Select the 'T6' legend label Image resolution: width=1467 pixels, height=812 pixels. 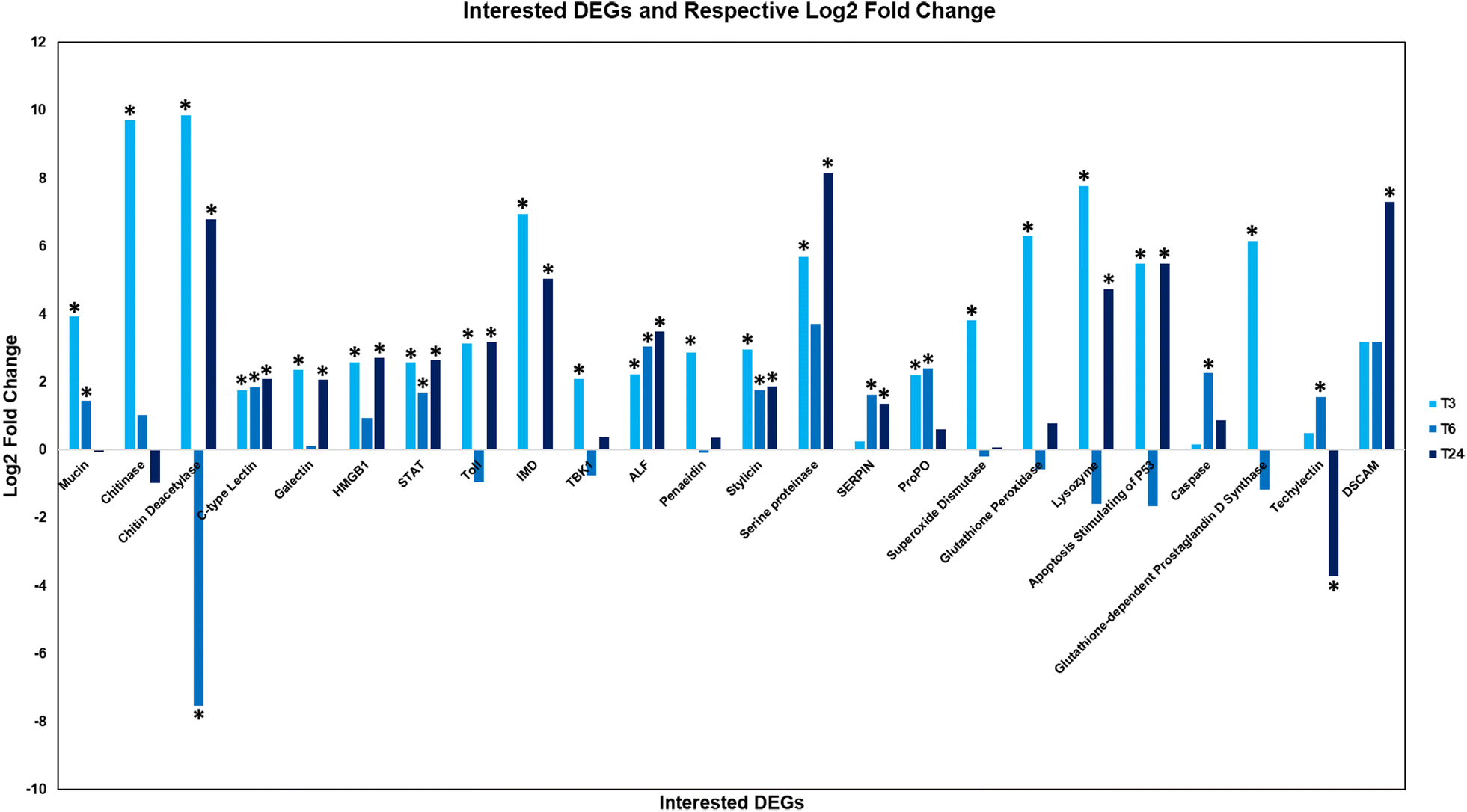[x=1448, y=429]
